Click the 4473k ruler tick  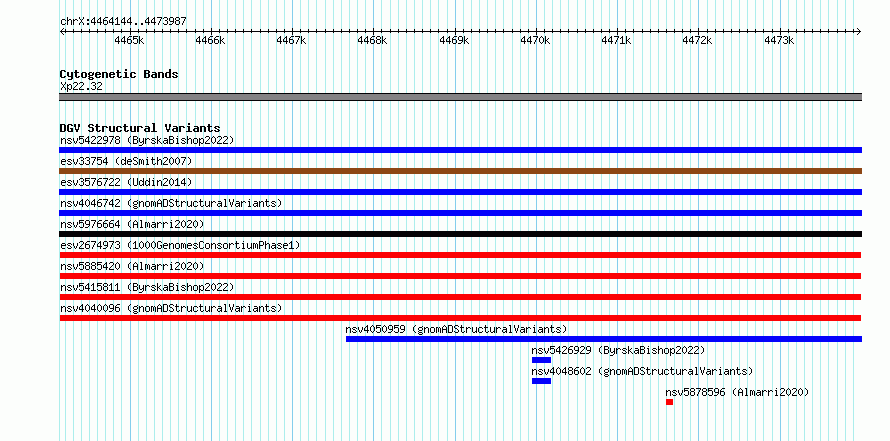(x=779, y=40)
